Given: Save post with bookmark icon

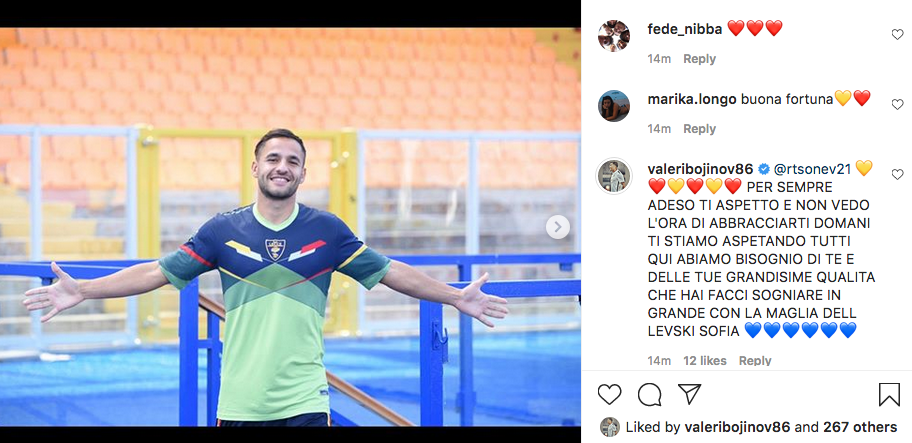Looking at the screenshot, I should click(x=889, y=395).
